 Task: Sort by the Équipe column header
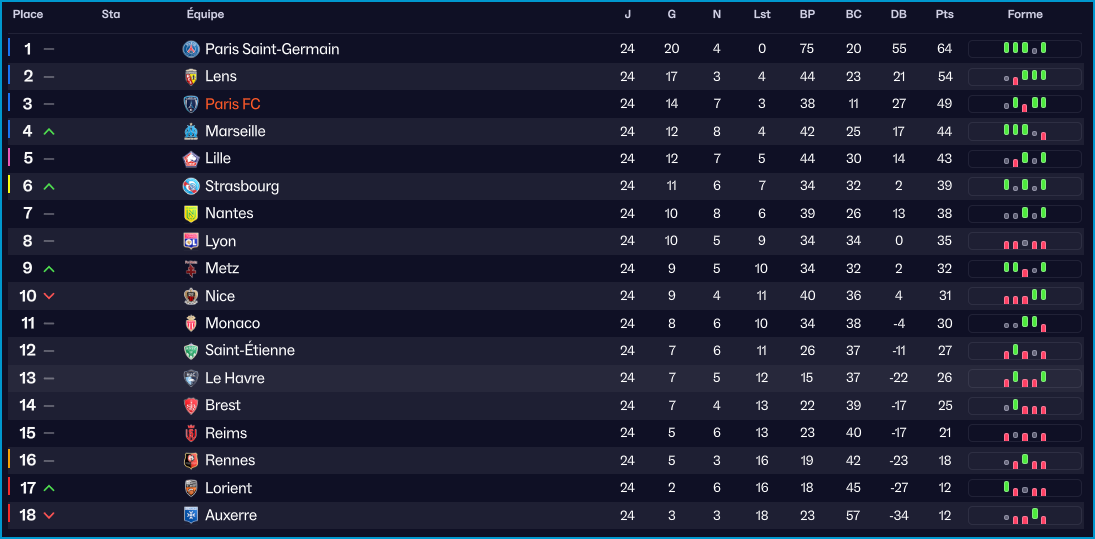[205, 15]
